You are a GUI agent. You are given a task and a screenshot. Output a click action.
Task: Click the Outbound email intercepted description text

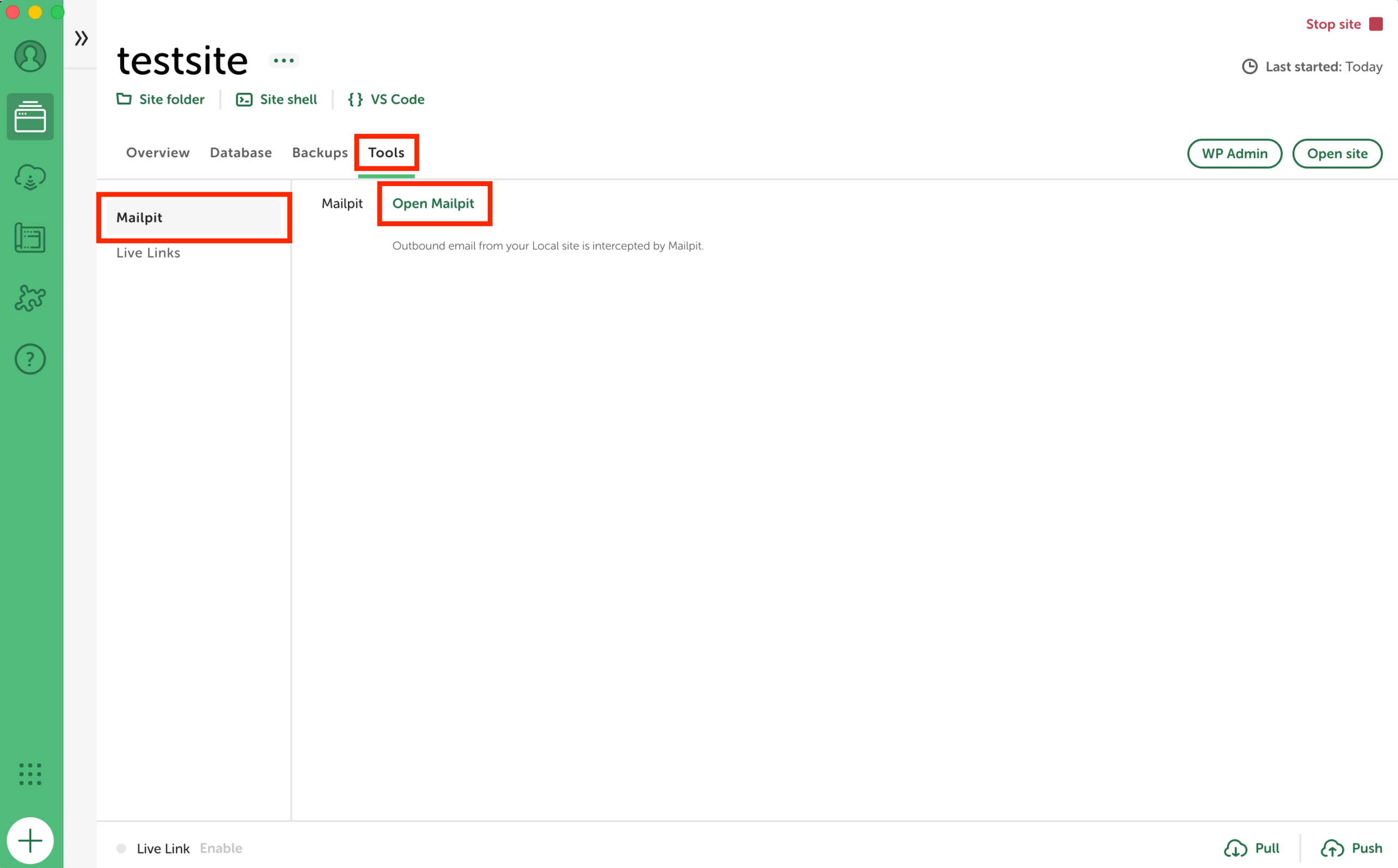pyautogui.click(x=548, y=246)
